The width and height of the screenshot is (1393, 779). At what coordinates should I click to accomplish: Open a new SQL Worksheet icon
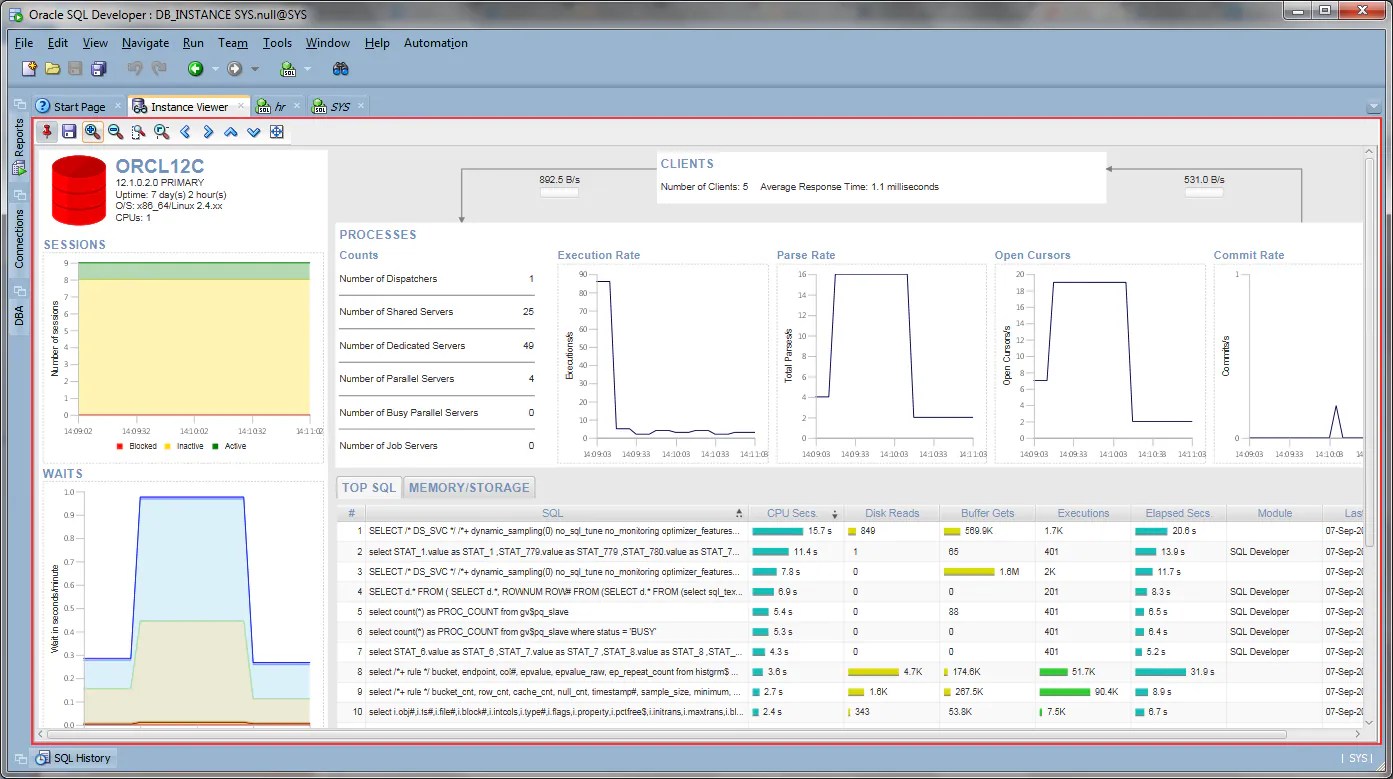pyautogui.click(x=288, y=69)
